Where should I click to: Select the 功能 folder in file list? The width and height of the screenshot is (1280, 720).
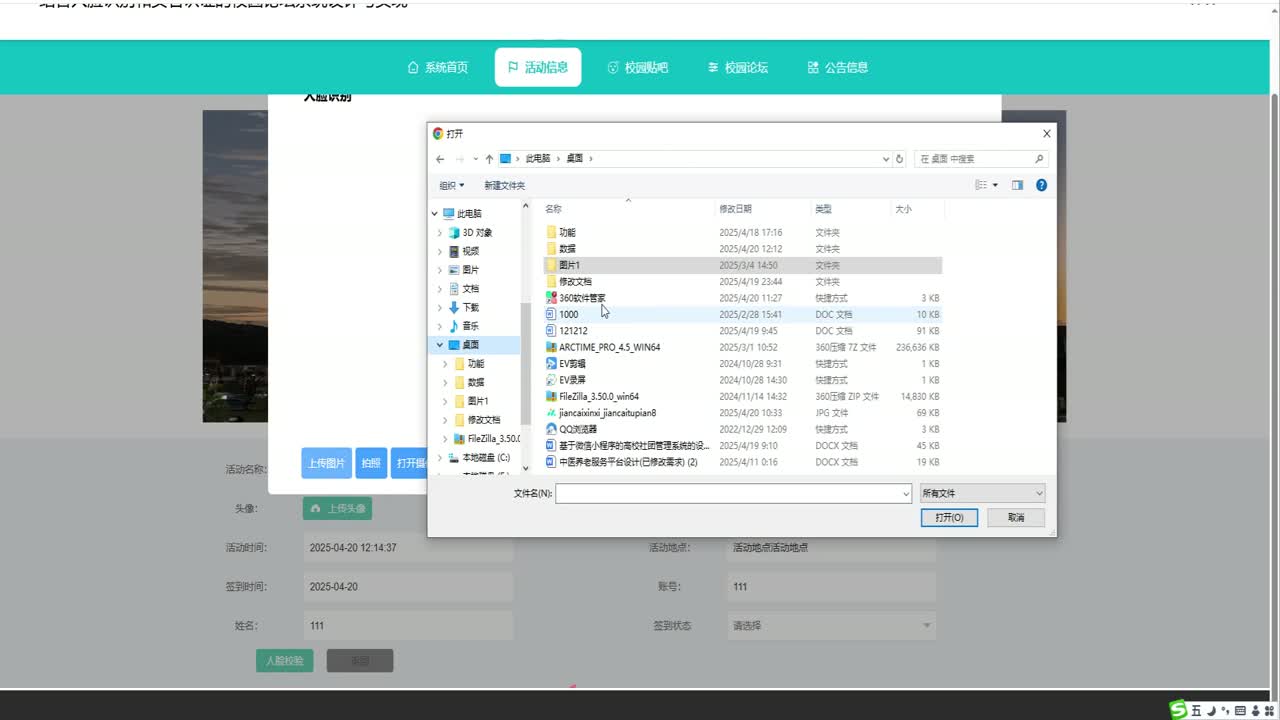567,232
